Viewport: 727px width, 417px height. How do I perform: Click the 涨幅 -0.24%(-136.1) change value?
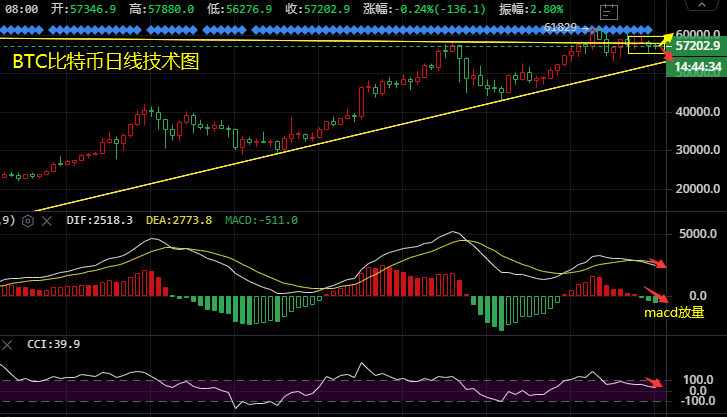[x=425, y=9]
